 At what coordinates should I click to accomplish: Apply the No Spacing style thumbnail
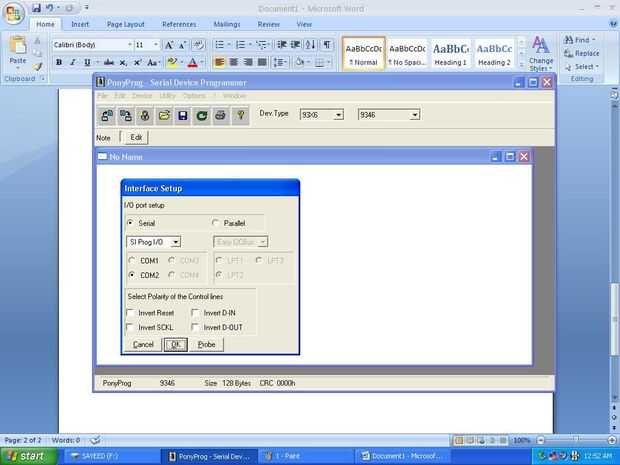[x=407, y=54]
